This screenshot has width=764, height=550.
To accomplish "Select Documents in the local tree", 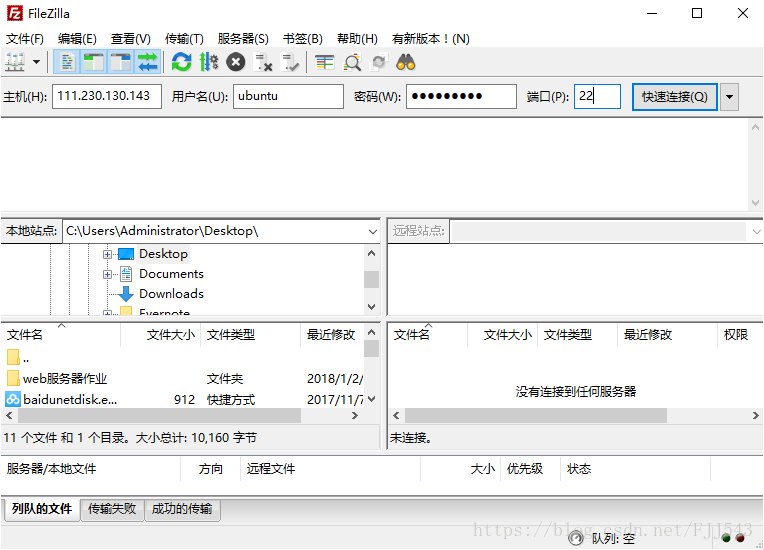I will coord(171,274).
